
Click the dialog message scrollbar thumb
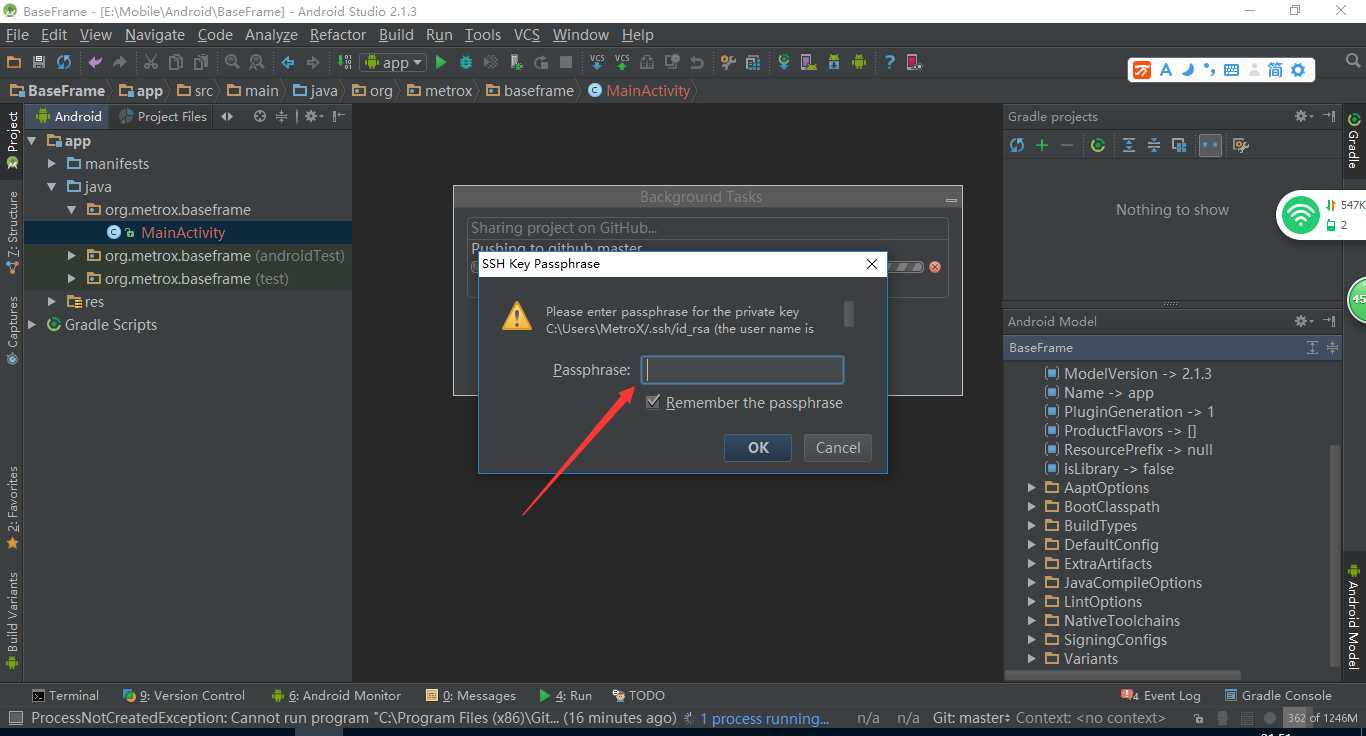pos(849,314)
